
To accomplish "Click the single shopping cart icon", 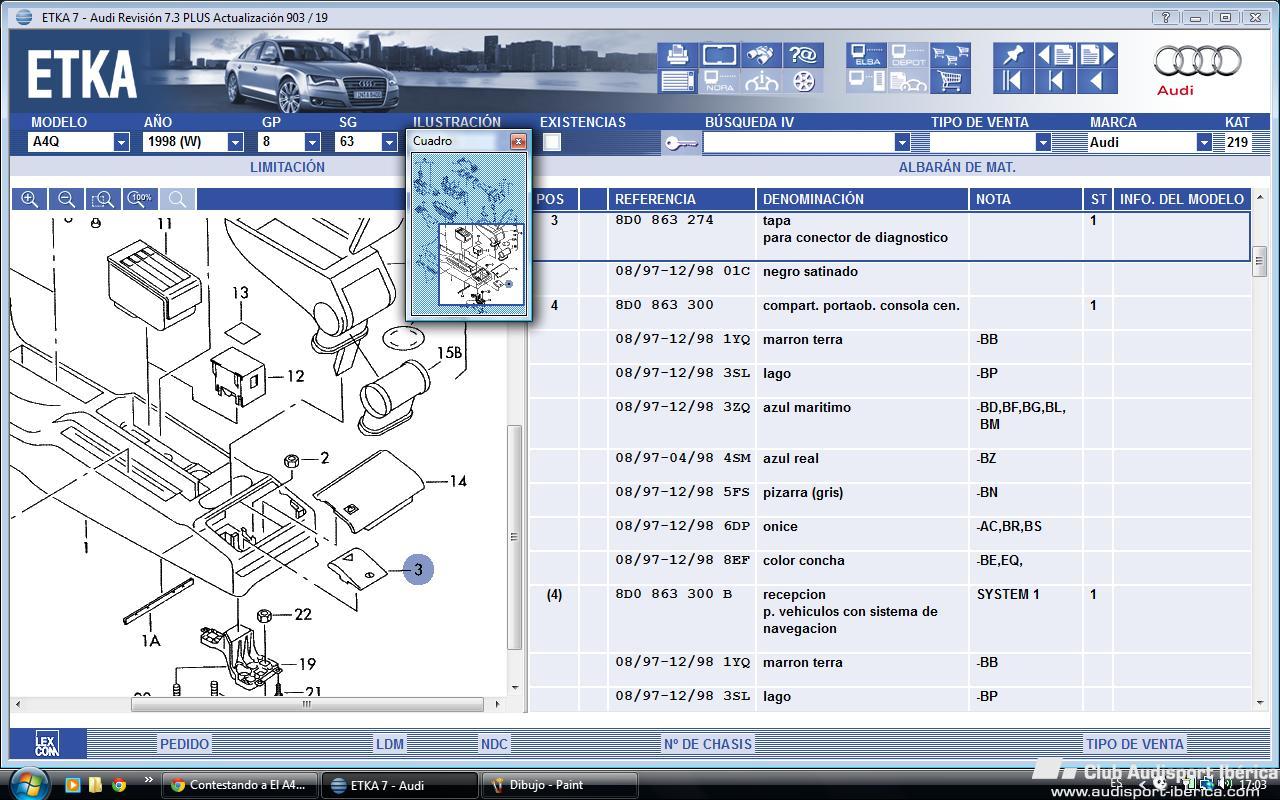I will coord(950,82).
